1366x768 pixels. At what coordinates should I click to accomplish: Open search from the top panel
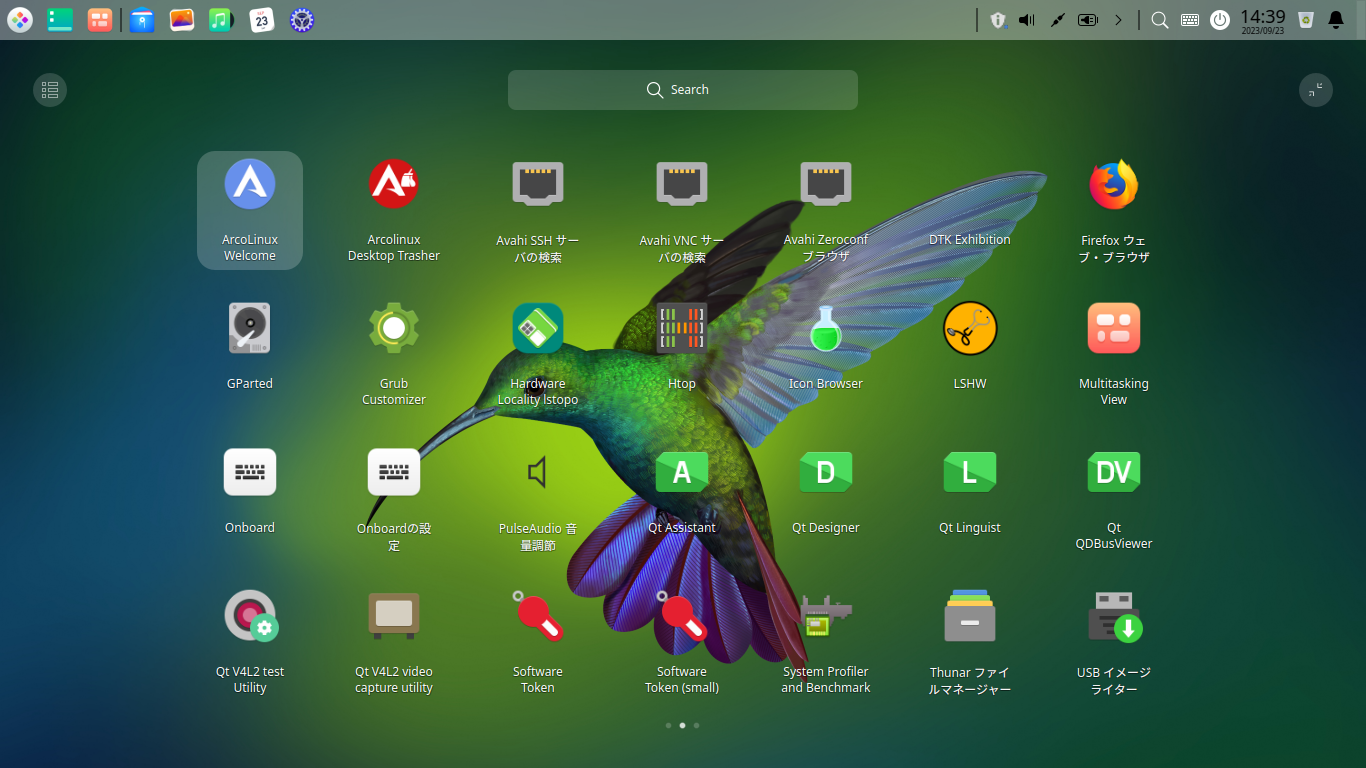(x=1160, y=19)
